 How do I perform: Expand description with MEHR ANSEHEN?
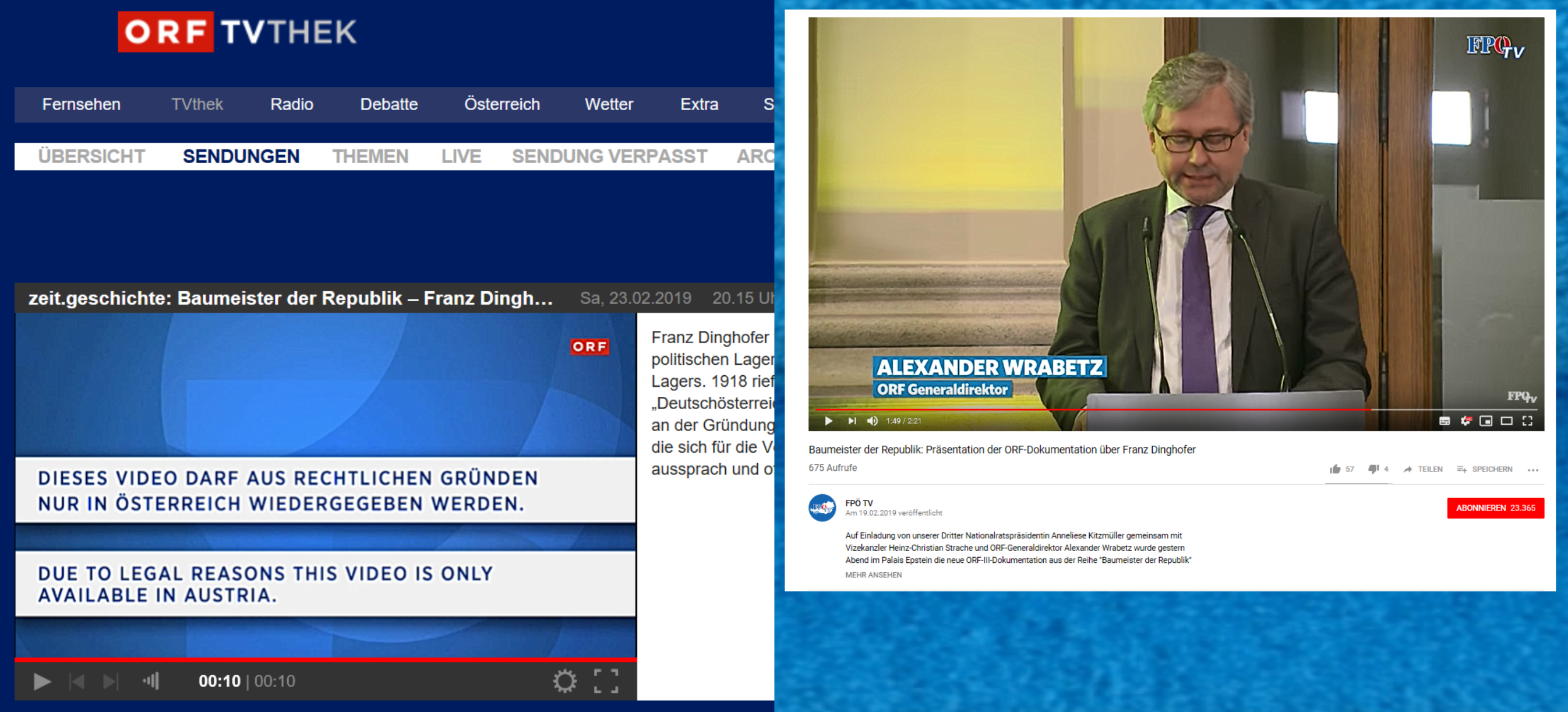tap(873, 575)
